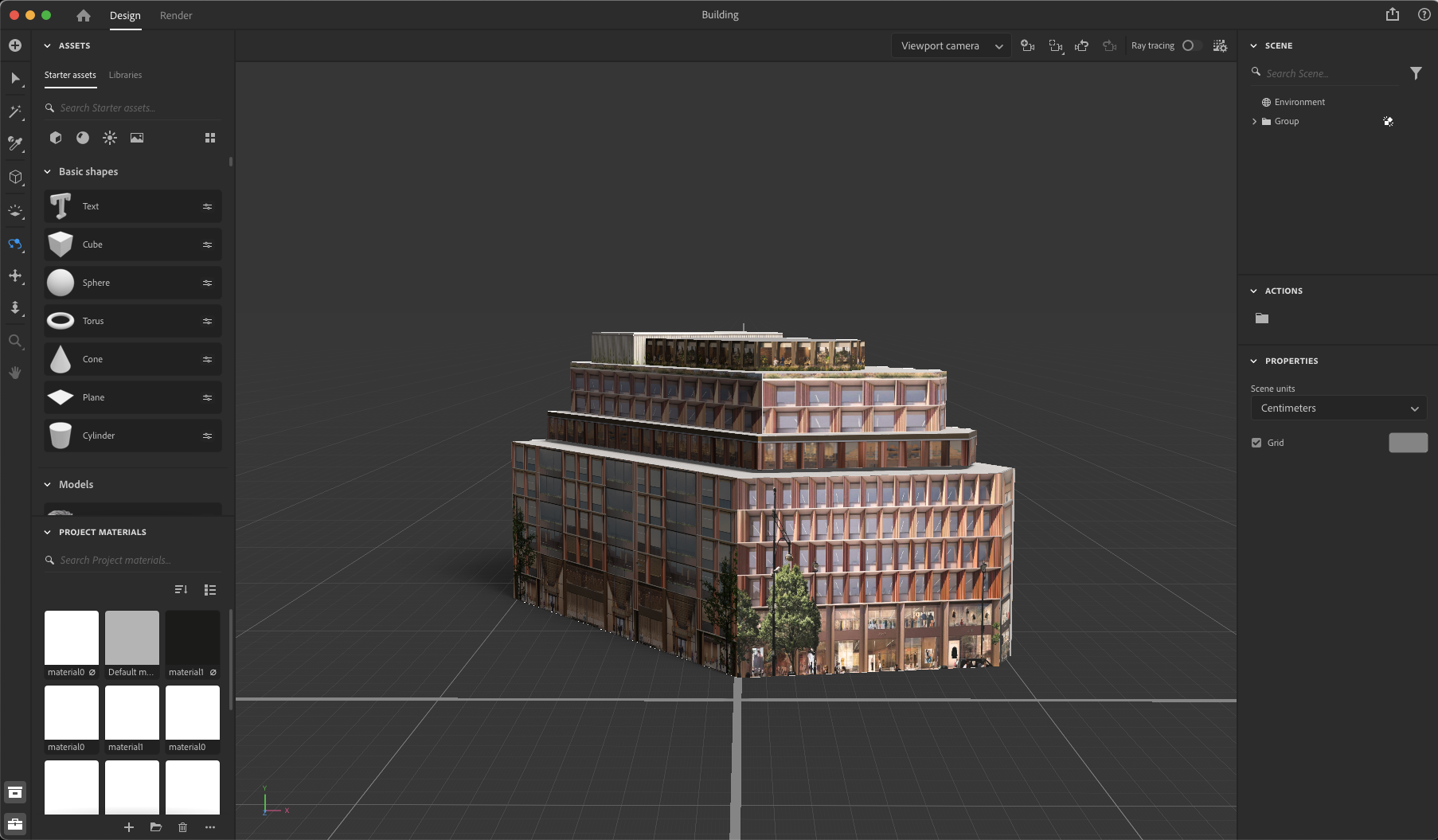Switch to the Render tab
1438x840 pixels.
click(x=176, y=15)
